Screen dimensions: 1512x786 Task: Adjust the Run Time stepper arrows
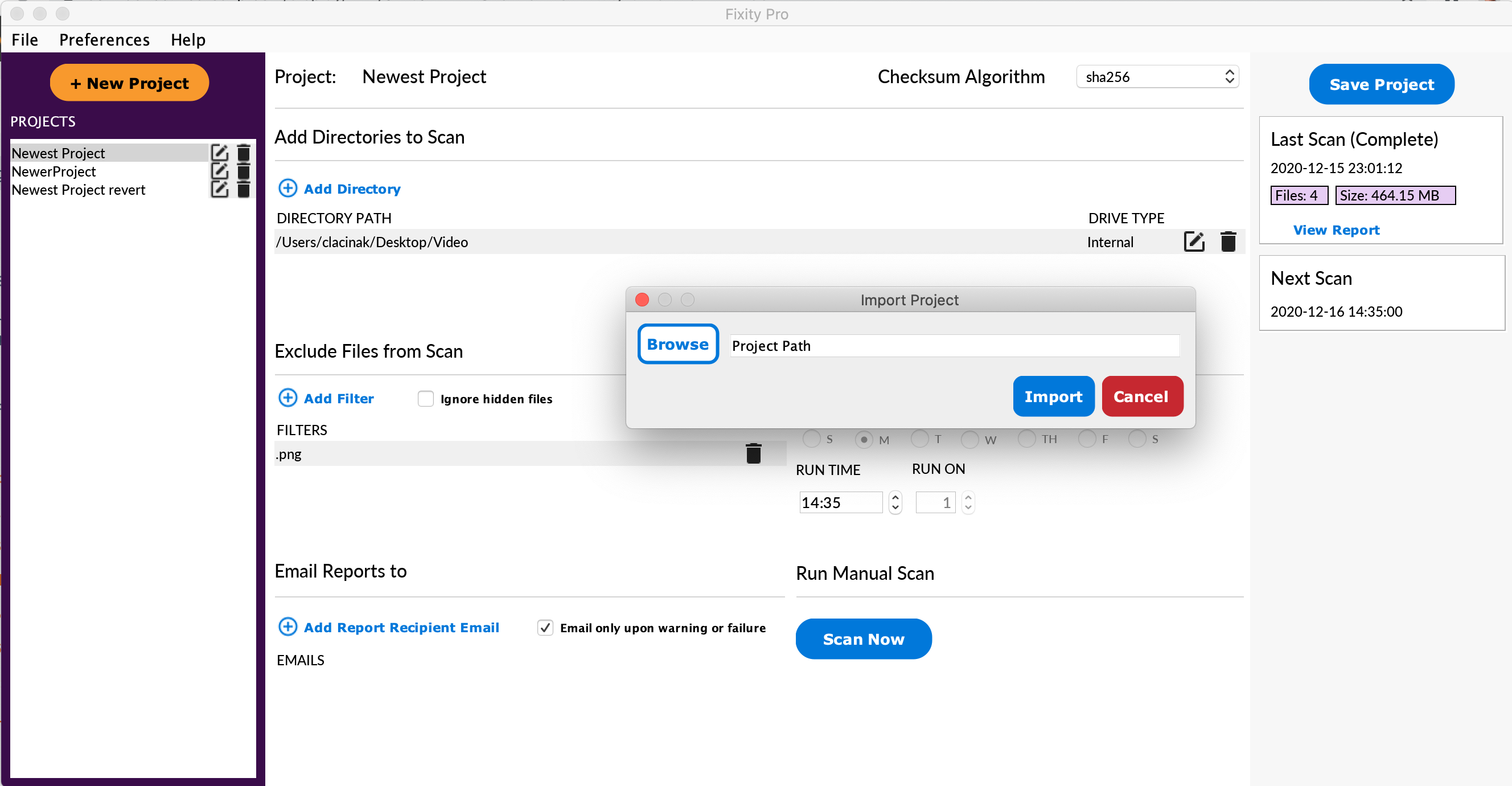coord(895,502)
